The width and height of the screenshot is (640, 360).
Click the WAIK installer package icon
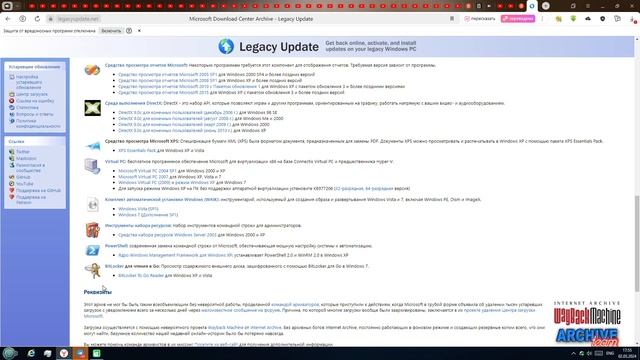(x=93, y=204)
